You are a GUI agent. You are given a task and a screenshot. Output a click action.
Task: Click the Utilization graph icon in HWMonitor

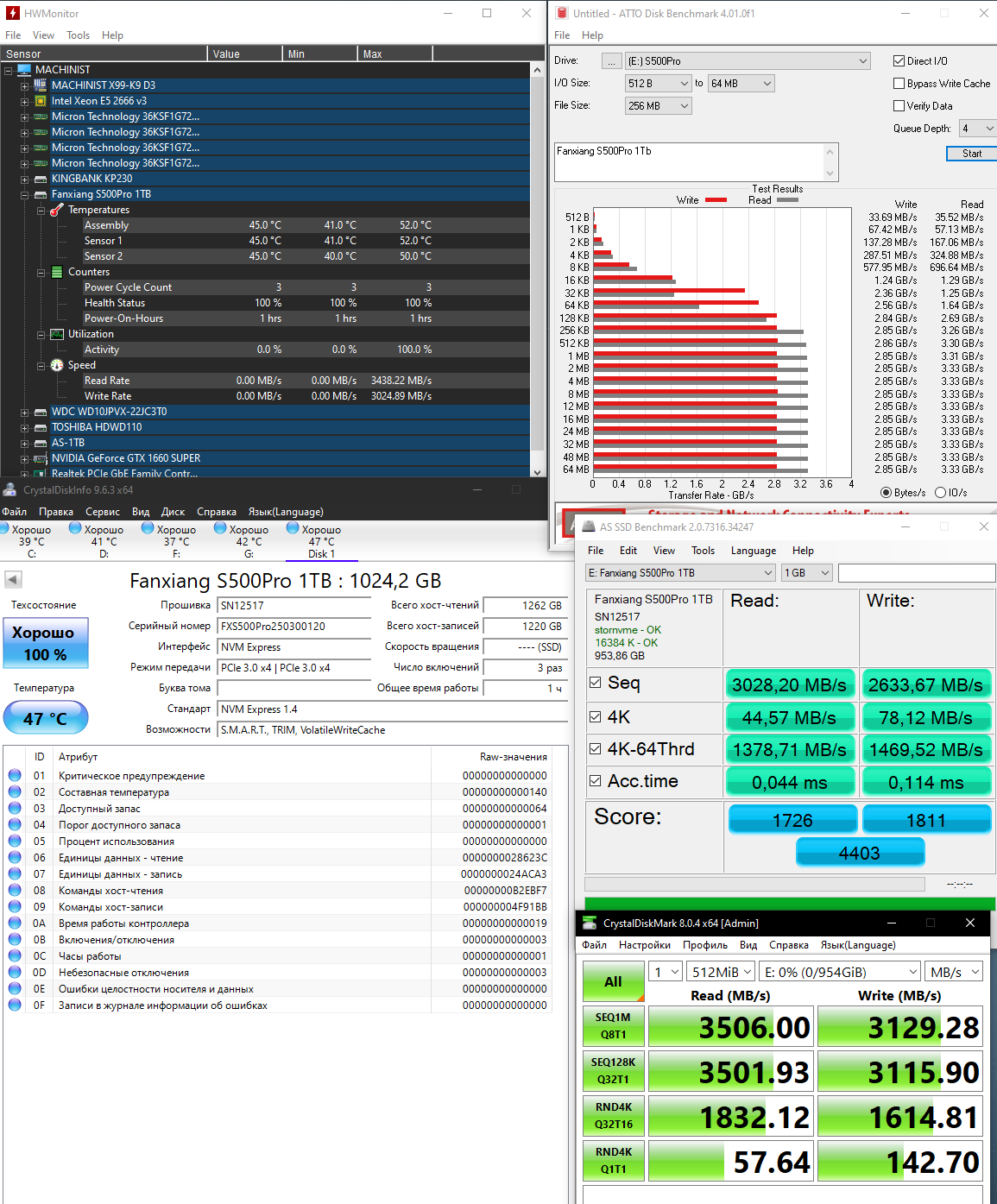pos(57,334)
